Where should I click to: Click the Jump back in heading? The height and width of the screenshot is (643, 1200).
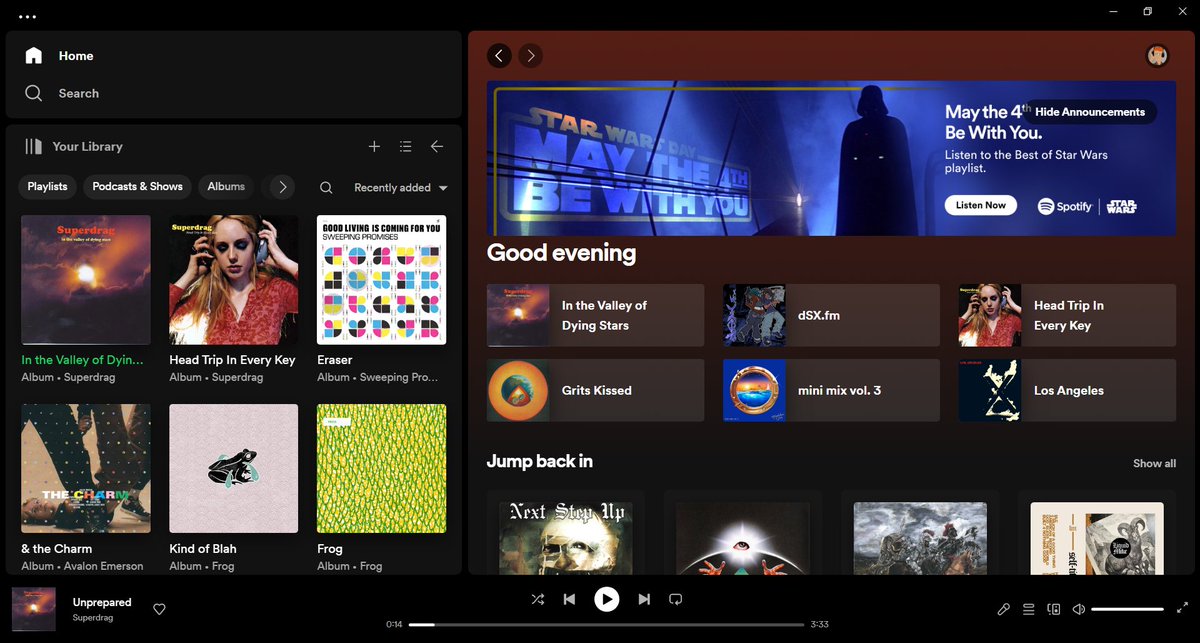[x=539, y=461]
